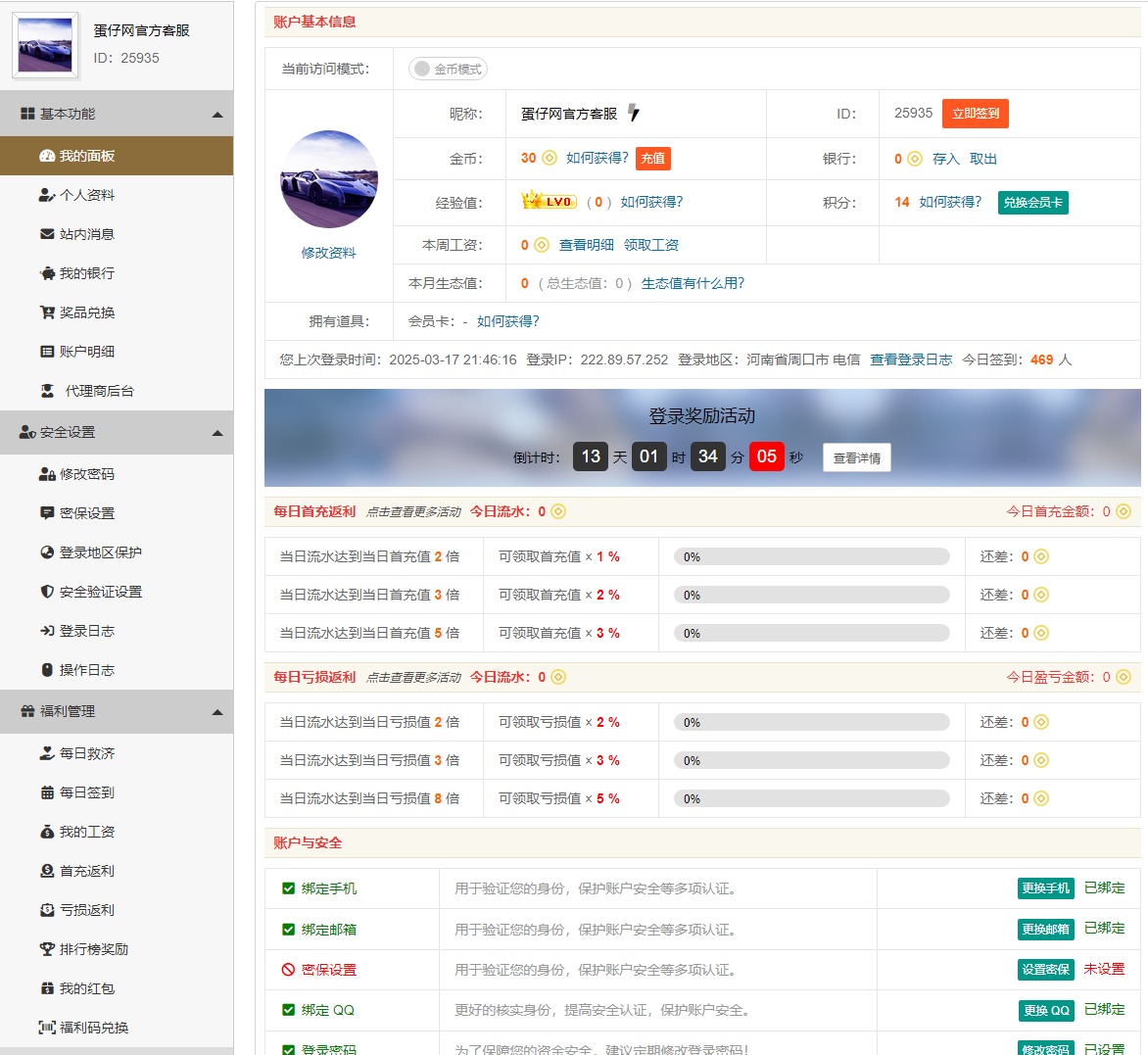
Task: Click the green check next to 绑定手机
Action: pos(288,888)
